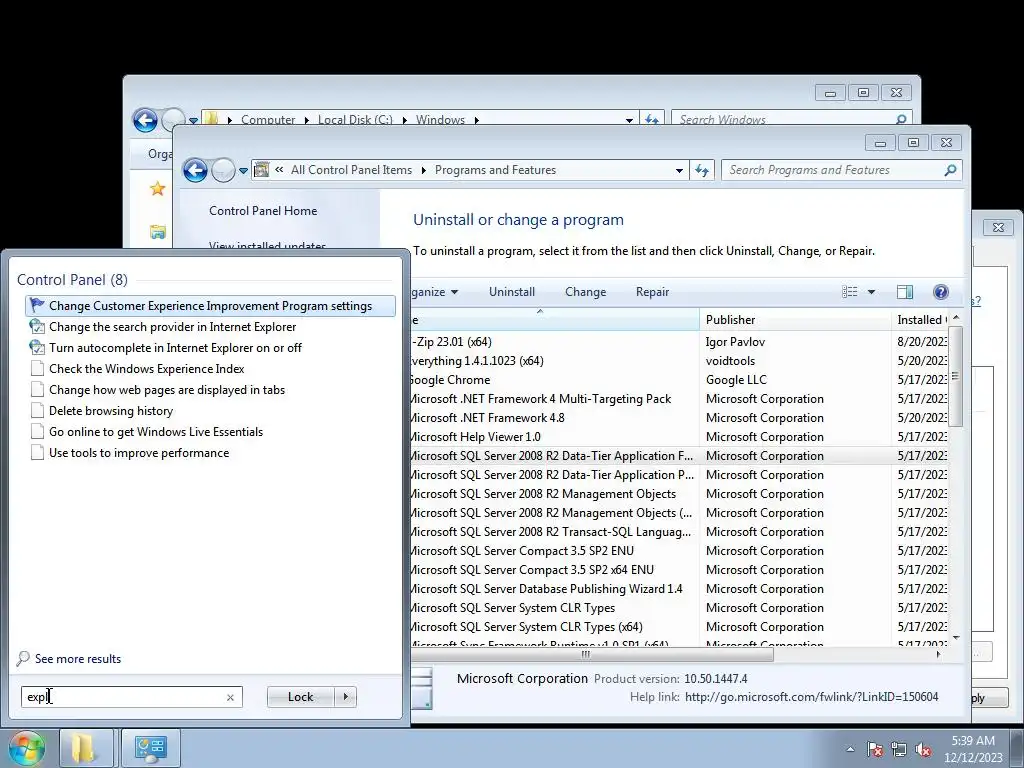Clear the Start menu search box
The height and width of the screenshot is (768, 1024).
click(x=230, y=697)
